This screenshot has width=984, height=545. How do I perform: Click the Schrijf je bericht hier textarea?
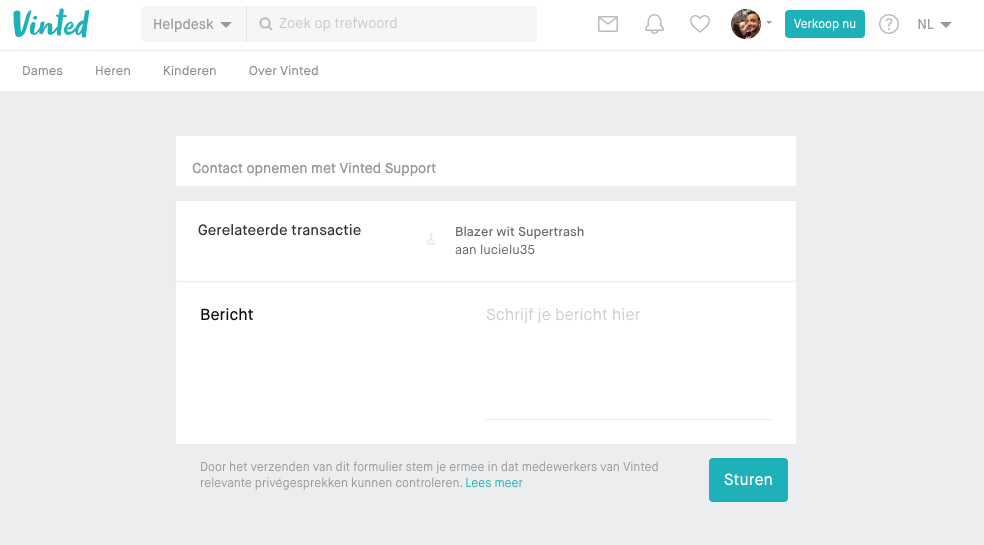[629, 361]
